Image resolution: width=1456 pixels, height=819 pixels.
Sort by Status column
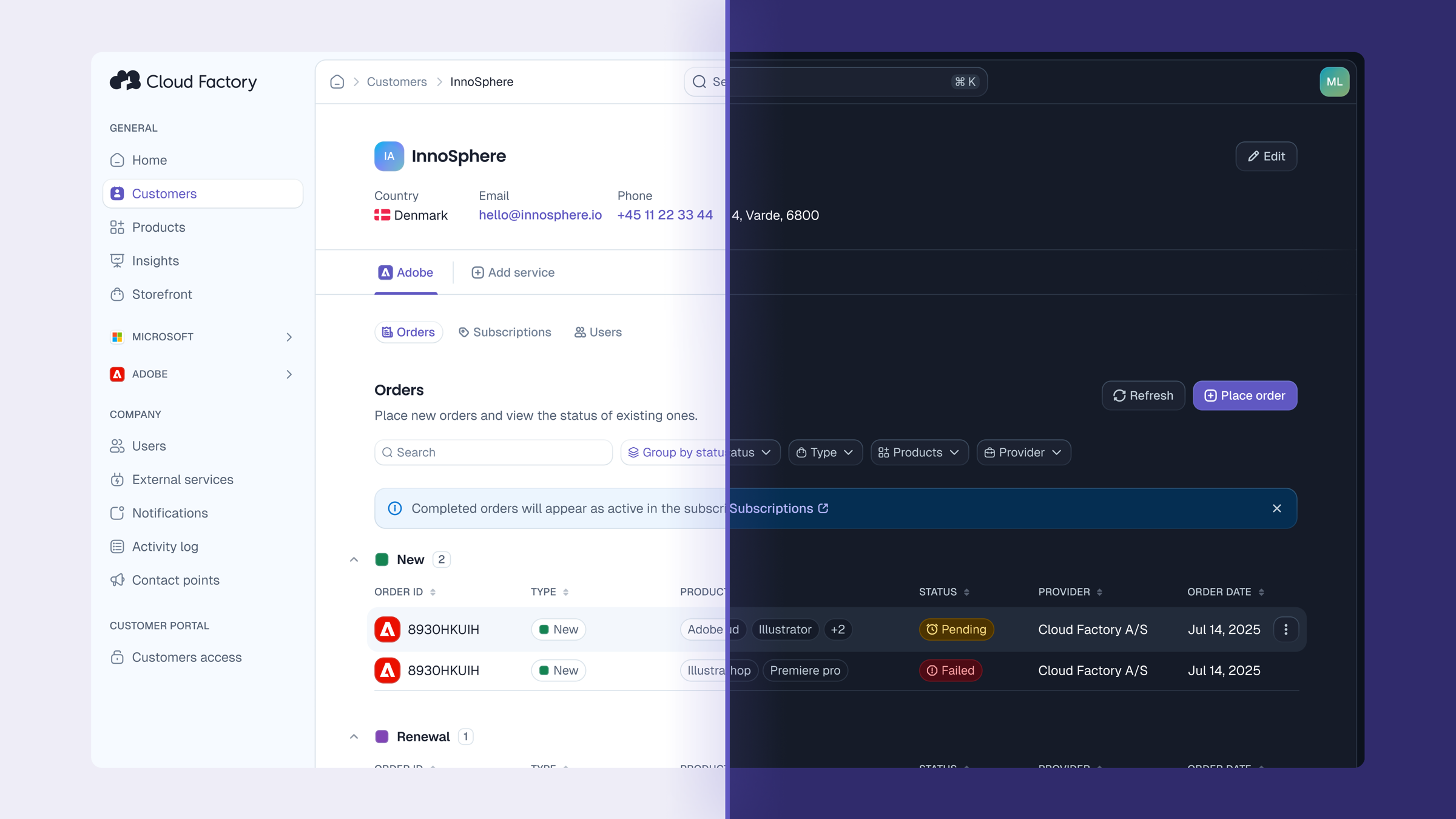pyautogui.click(x=945, y=592)
